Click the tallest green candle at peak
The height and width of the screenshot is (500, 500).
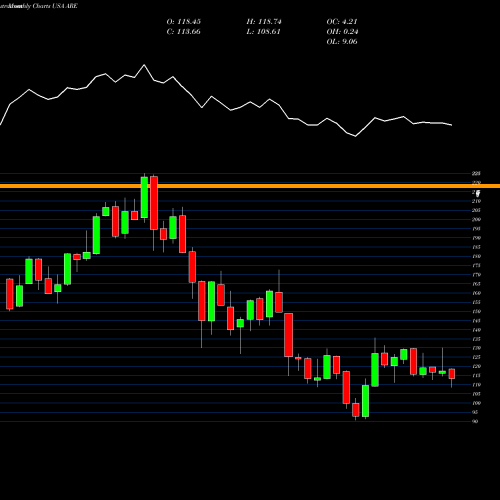(144, 197)
